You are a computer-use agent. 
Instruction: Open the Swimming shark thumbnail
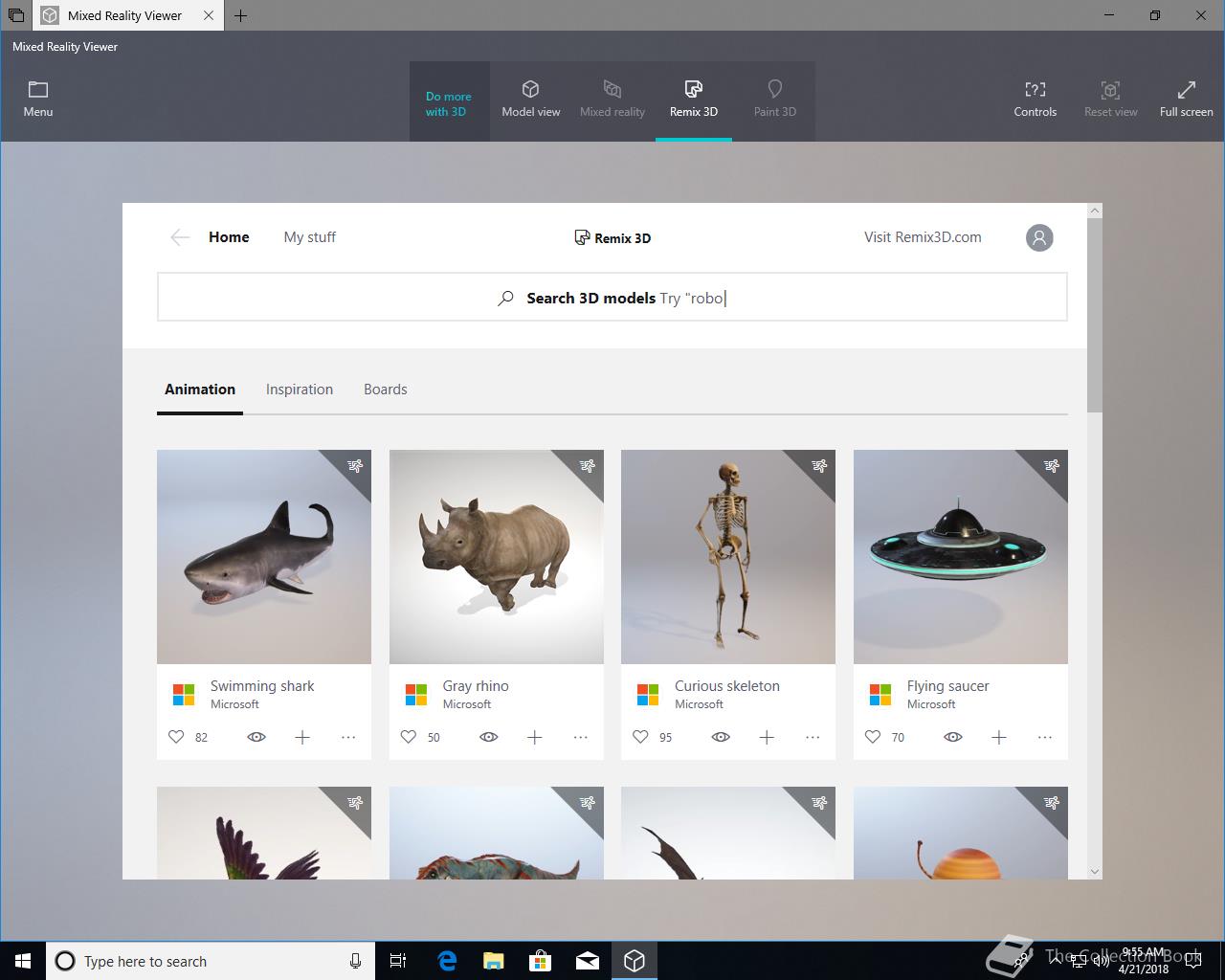tap(264, 557)
